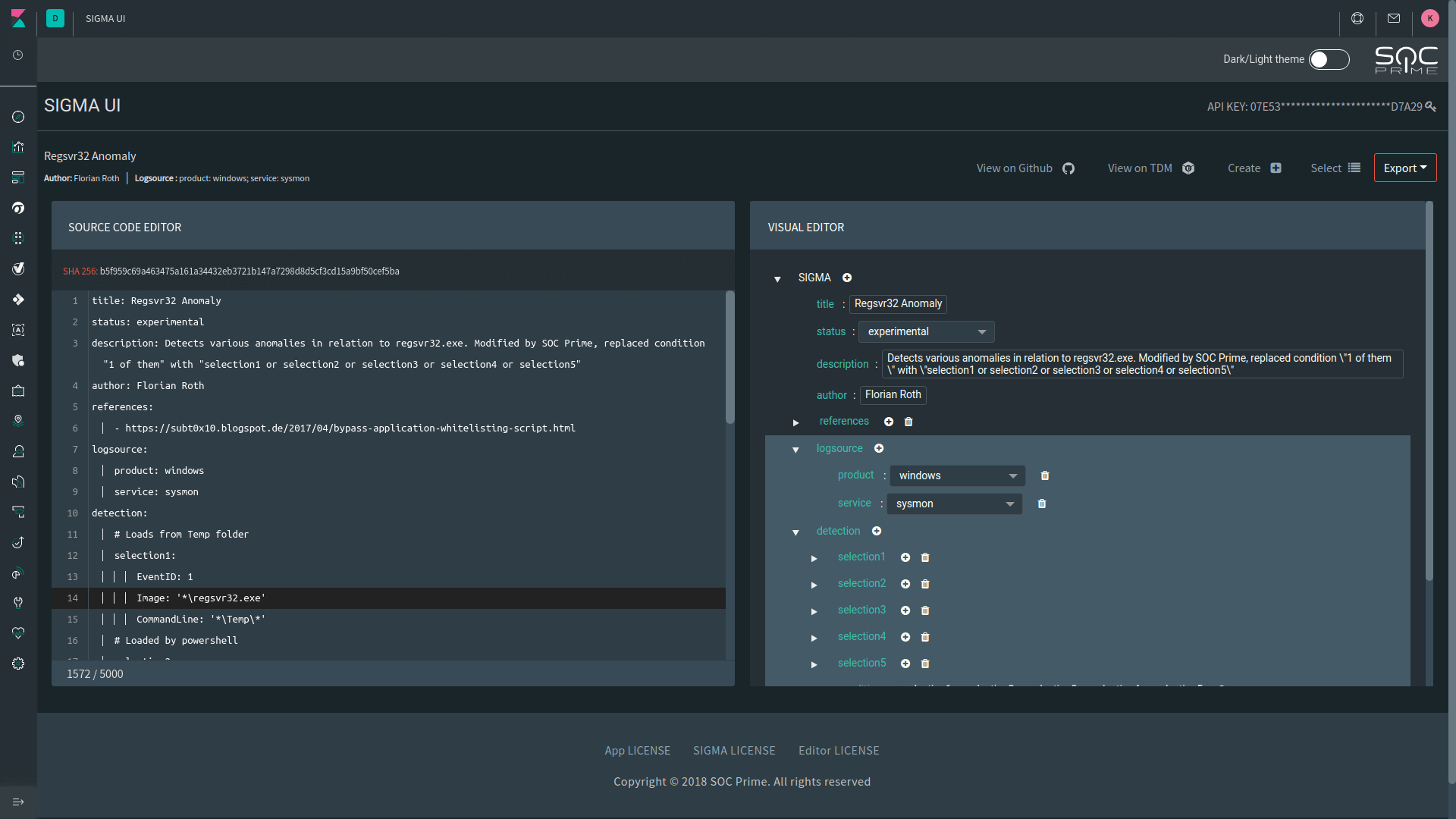
Task: Delete the service field with trash icon
Action: [1042, 504]
